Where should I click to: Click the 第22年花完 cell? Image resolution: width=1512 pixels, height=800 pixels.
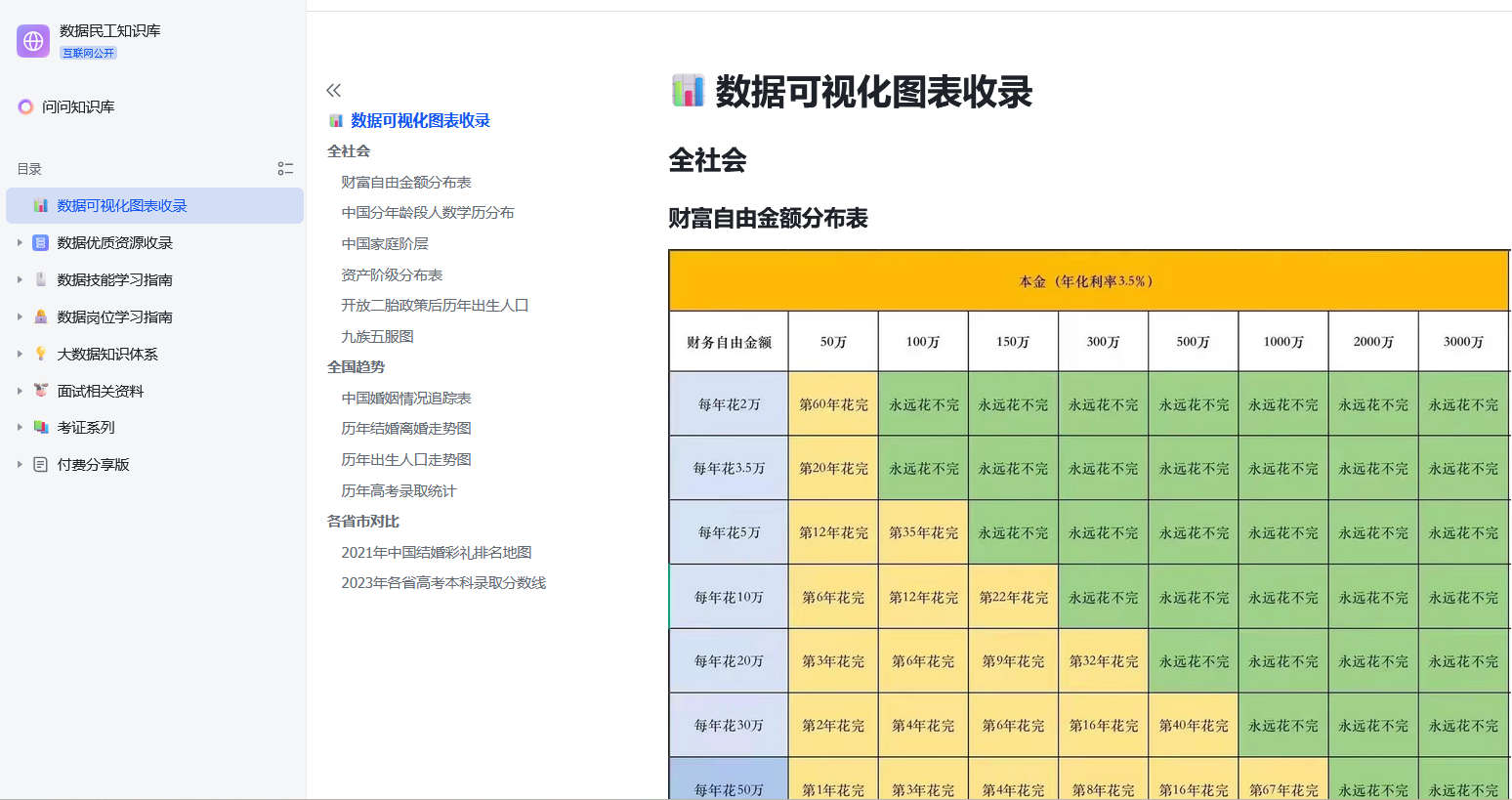point(1013,598)
